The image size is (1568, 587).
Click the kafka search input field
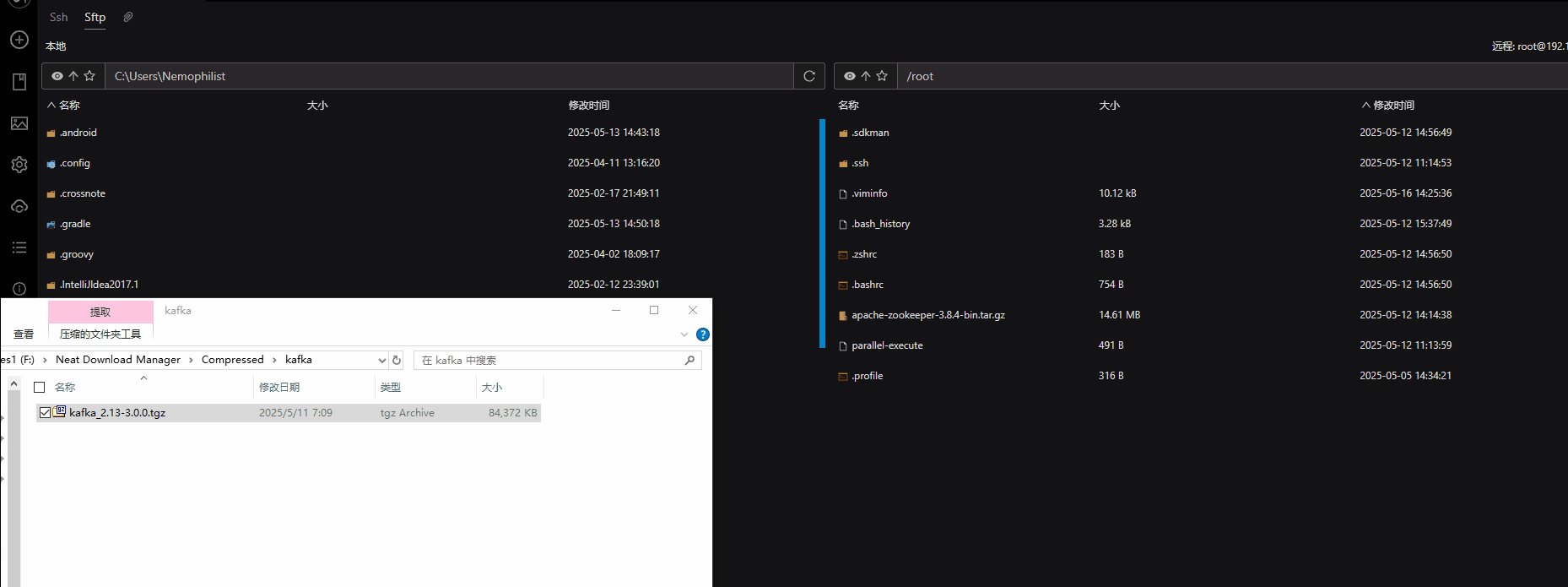[553, 360]
